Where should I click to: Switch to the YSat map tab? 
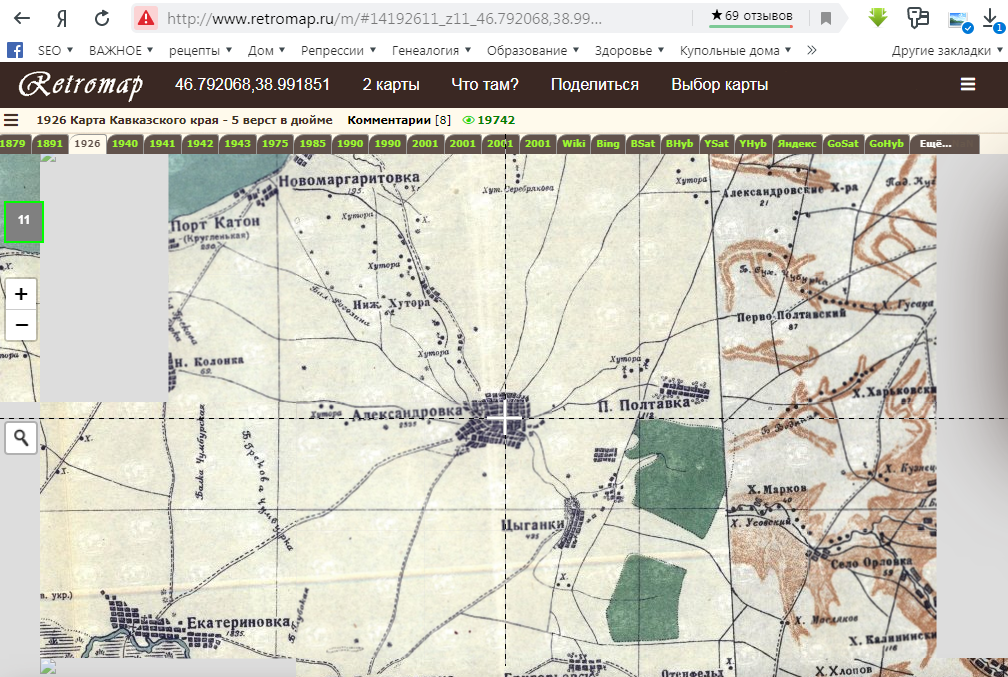tap(716, 144)
